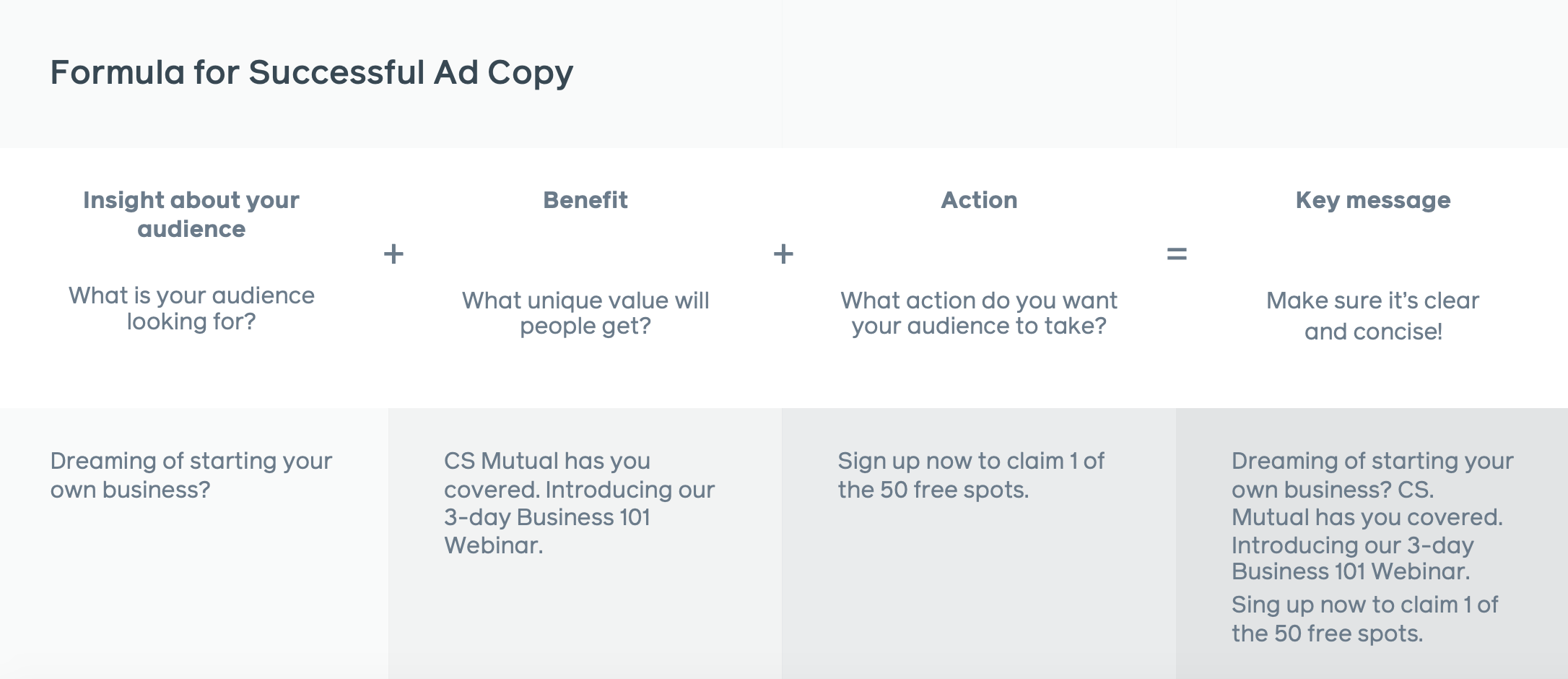Click the tip Make sure it's clear and concise!

[1373, 316]
